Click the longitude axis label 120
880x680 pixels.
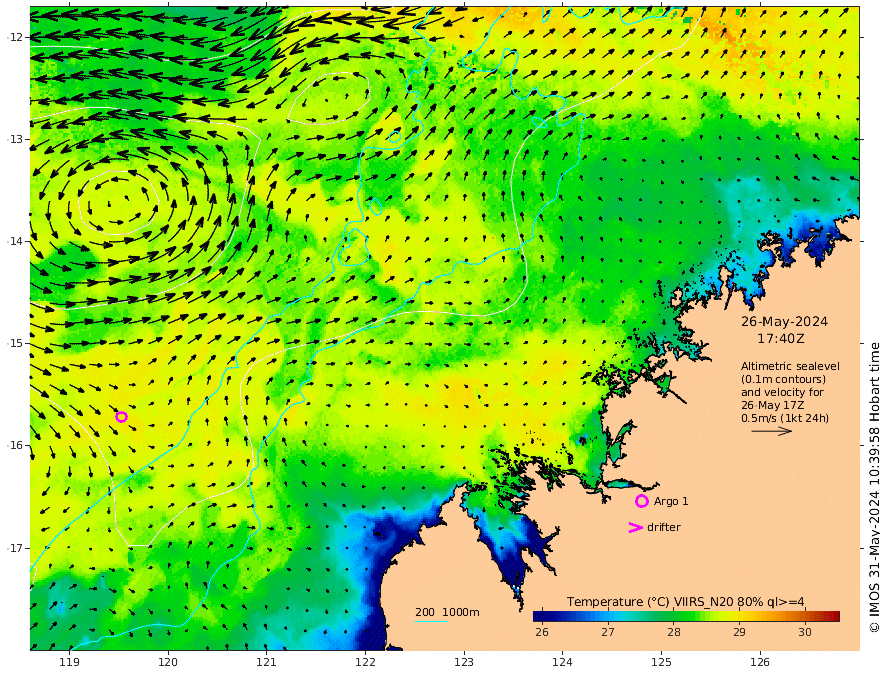click(168, 663)
